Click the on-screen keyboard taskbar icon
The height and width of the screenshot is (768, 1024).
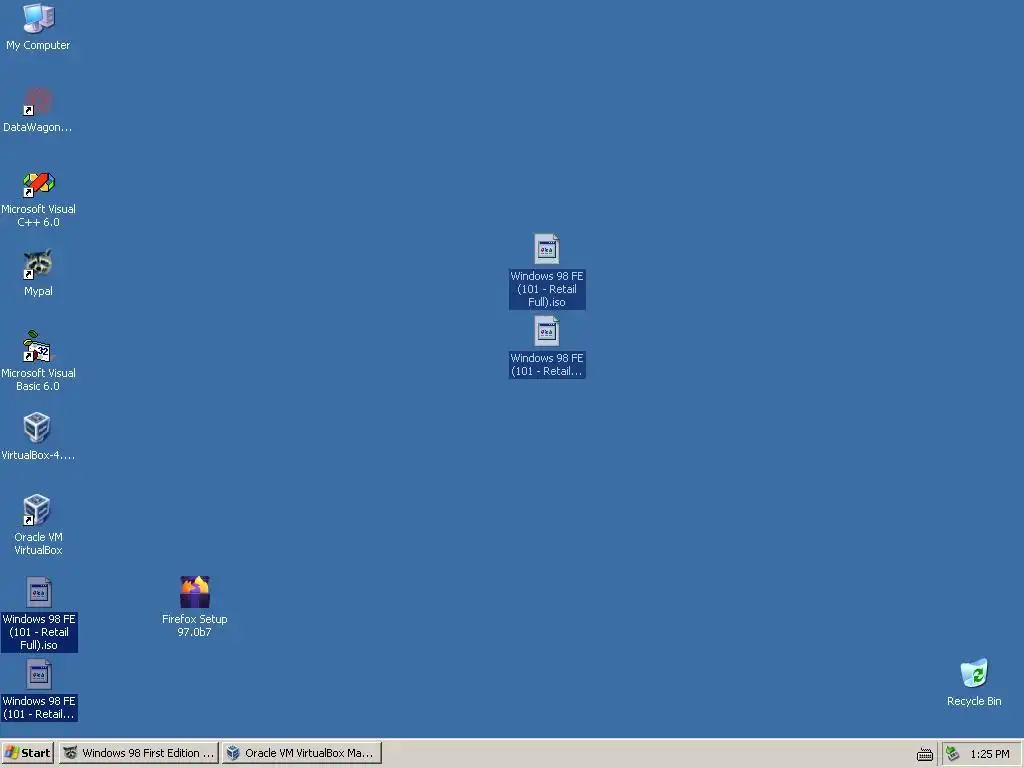[x=925, y=754]
